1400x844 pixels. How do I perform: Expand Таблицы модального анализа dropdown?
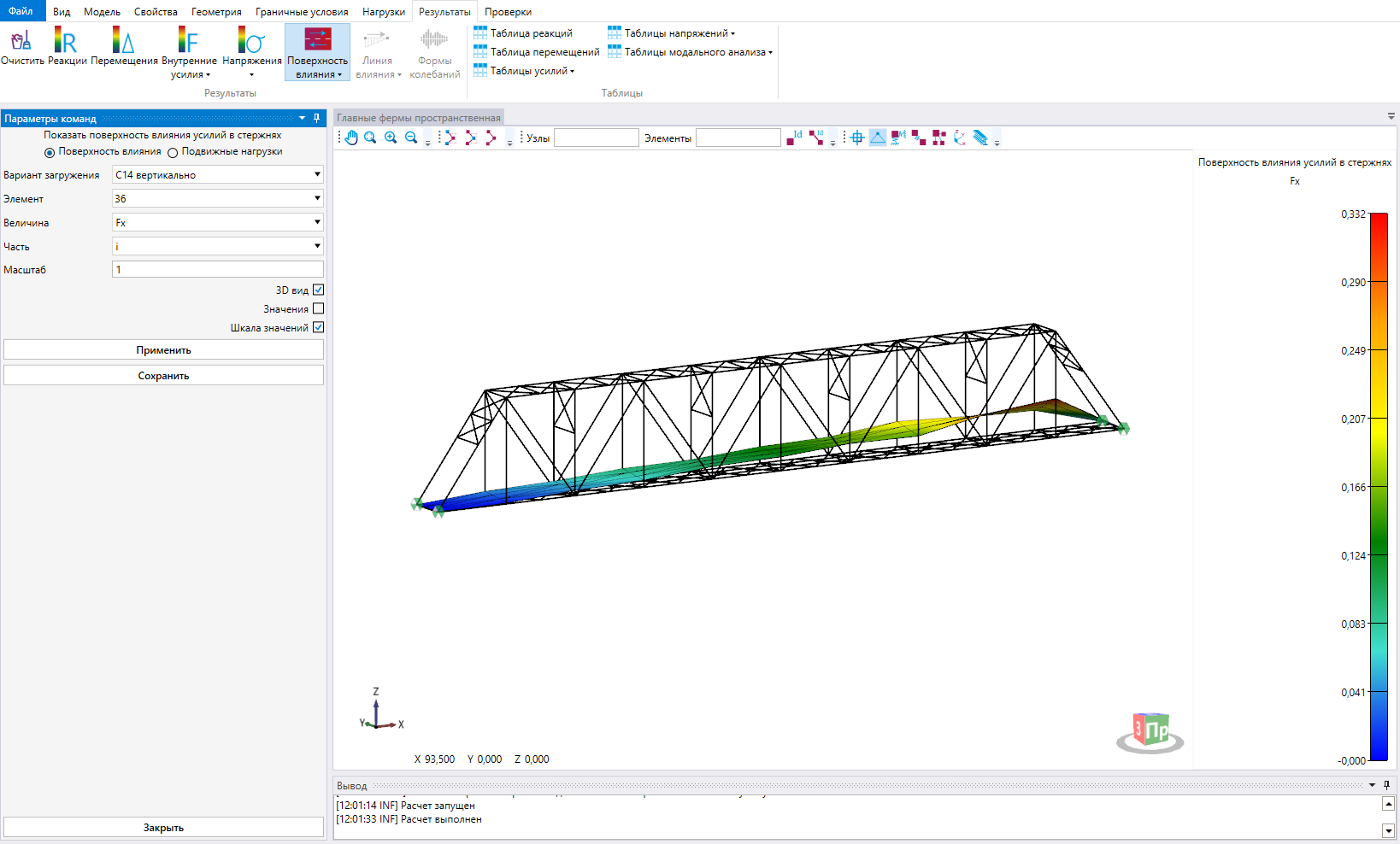point(691,52)
